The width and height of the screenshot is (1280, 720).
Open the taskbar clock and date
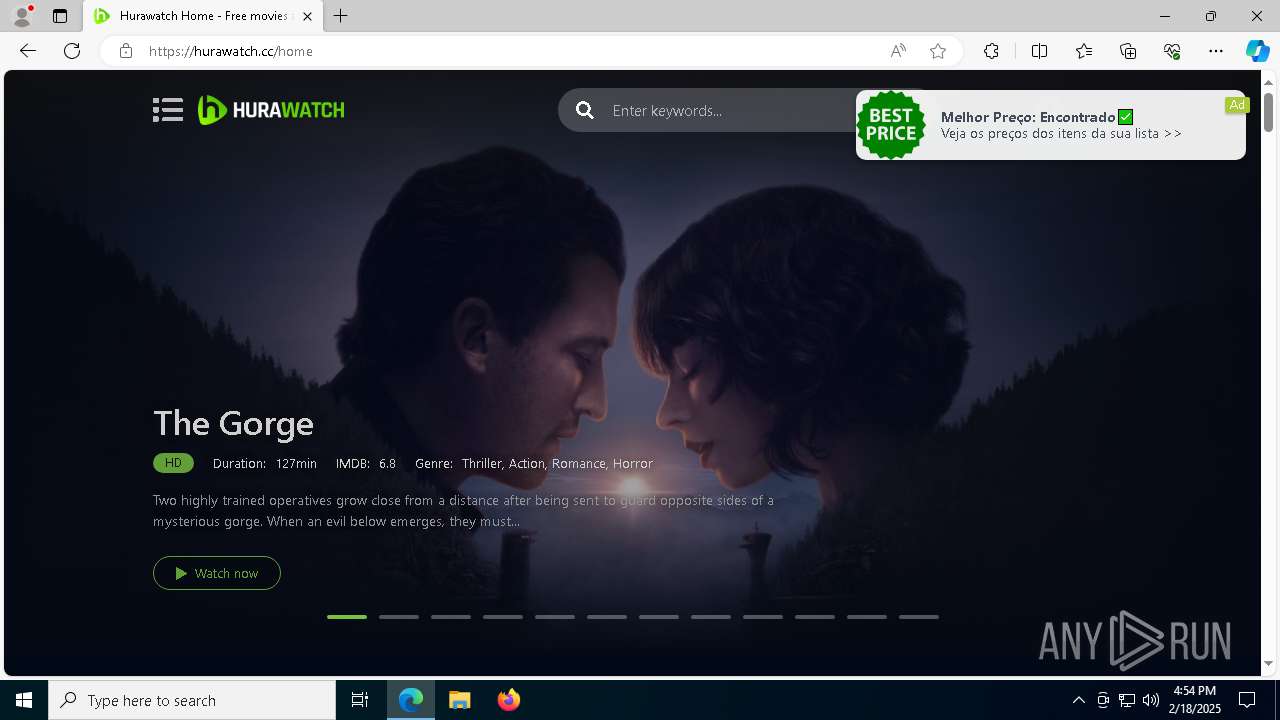point(1195,700)
